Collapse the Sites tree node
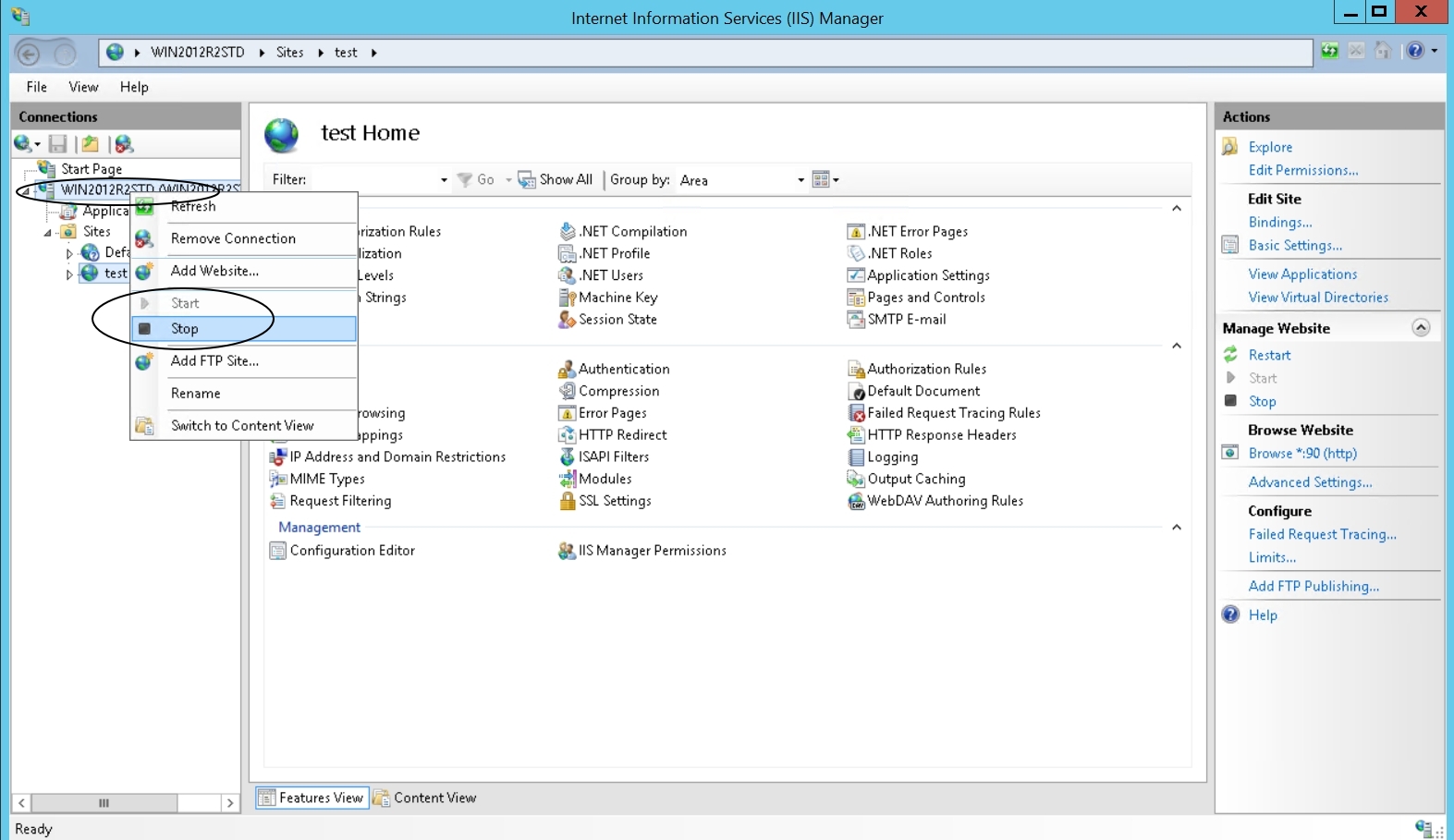1454x840 pixels. pyautogui.click(x=48, y=233)
